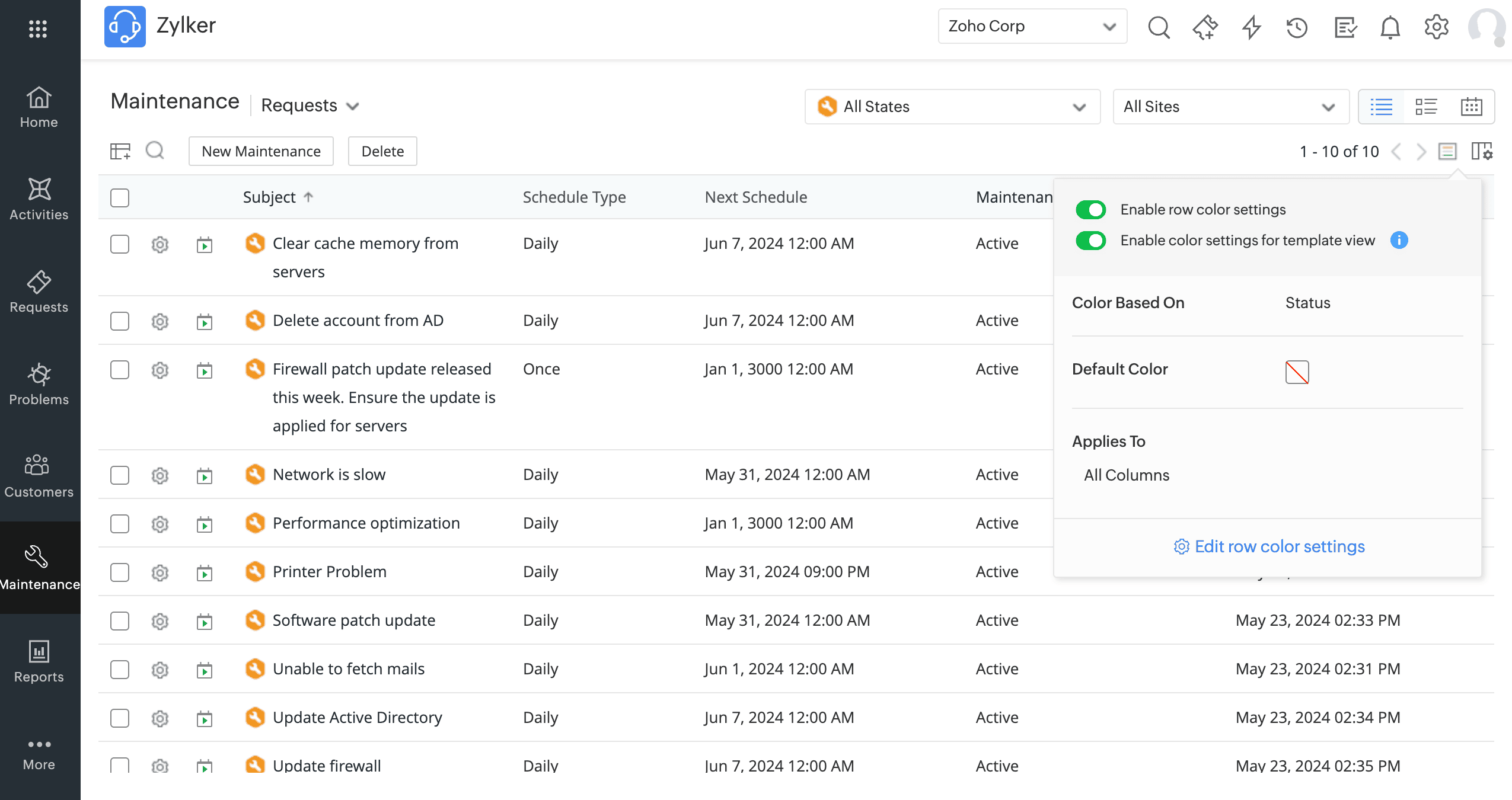
Task: Click the New Maintenance button
Action: point(261,152)
